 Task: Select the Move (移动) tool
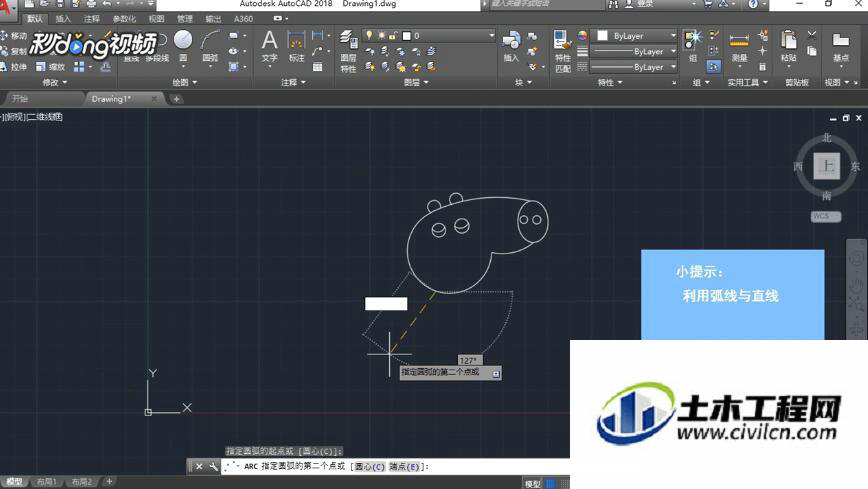pyautogui.click(x=14, y=35)
